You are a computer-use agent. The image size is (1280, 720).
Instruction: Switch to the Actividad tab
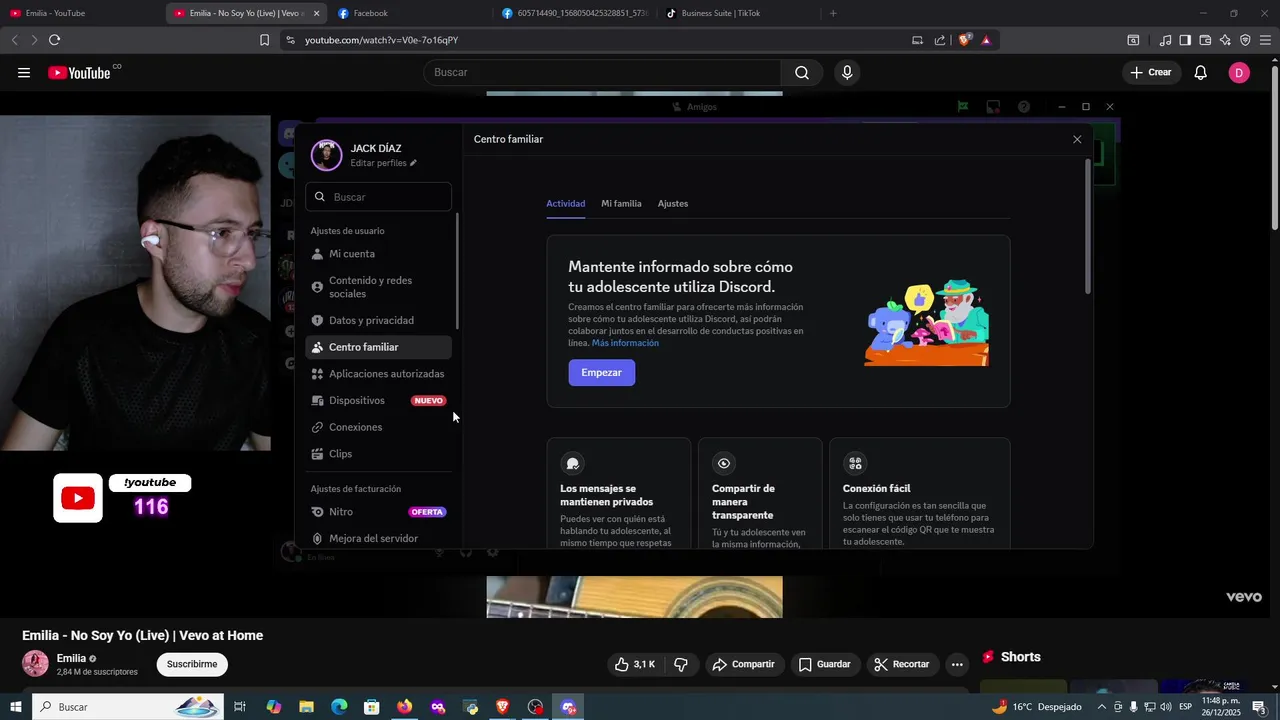coord(565,203)
